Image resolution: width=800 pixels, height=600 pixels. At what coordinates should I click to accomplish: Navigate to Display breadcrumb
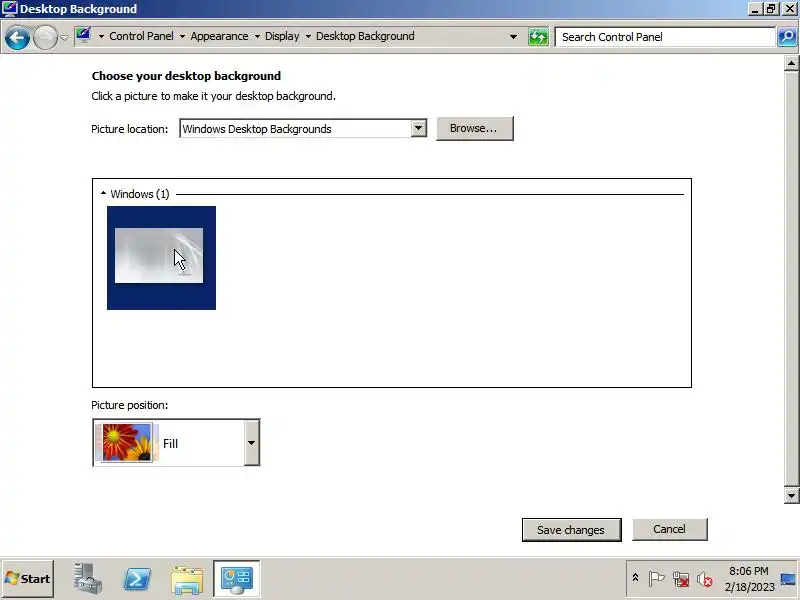(282, 36)
